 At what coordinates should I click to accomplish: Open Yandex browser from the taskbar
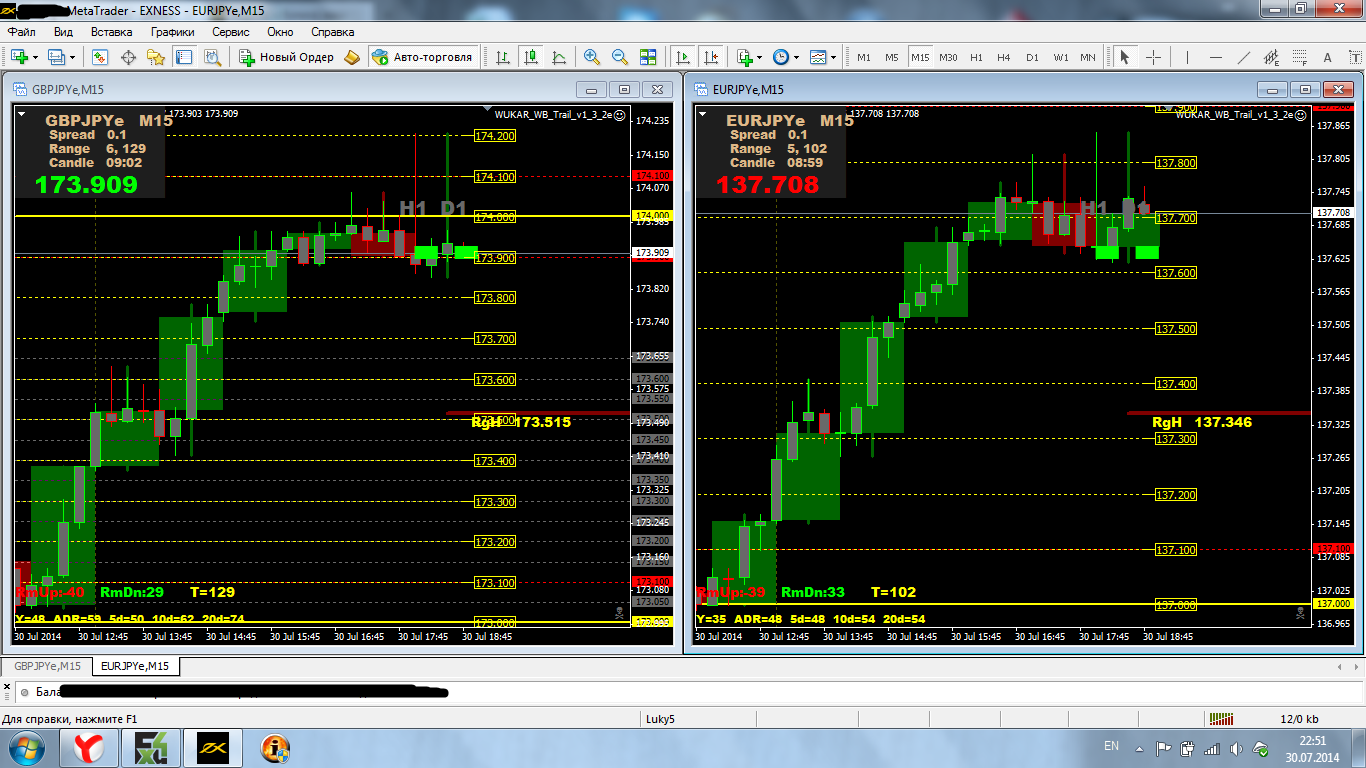click(90, 747)
